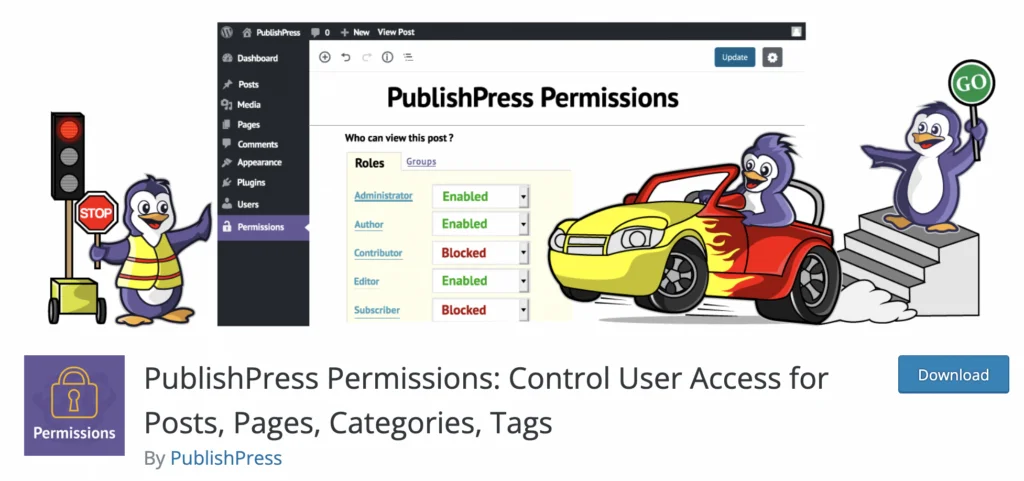Click the PublishPress Permissions post title
The width and height of the screenshot is (1024, 481).
pyautogui.click(x=533, y=98)
